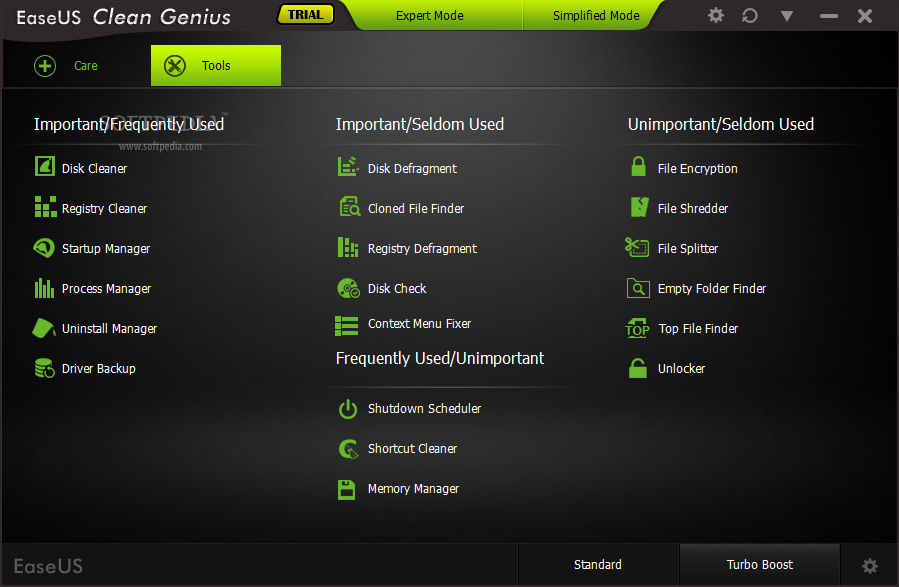The width and height of the screenshot is (899, 587).
Task: Expand the title bar dropdown arrow menu
Action: click(787, 16)
